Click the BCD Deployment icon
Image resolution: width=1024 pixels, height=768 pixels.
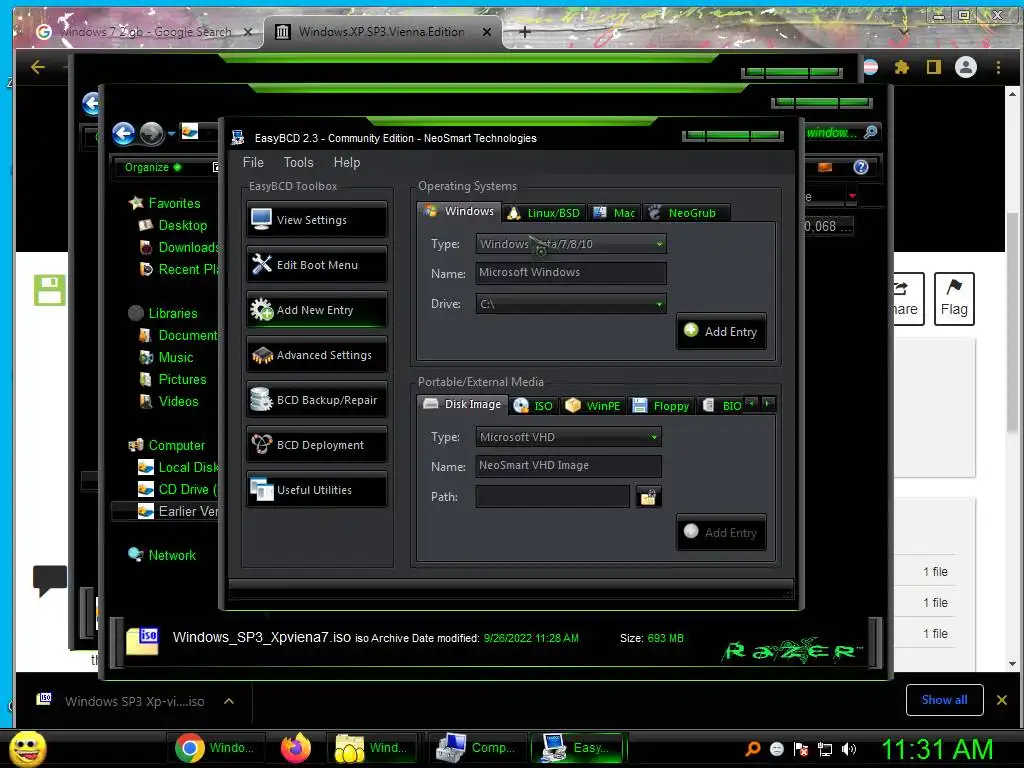coord(262,444)
